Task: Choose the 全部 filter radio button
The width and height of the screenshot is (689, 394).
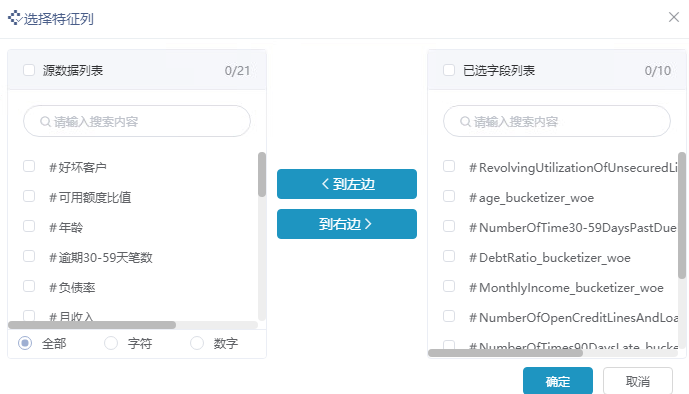Action: point(25,343)
